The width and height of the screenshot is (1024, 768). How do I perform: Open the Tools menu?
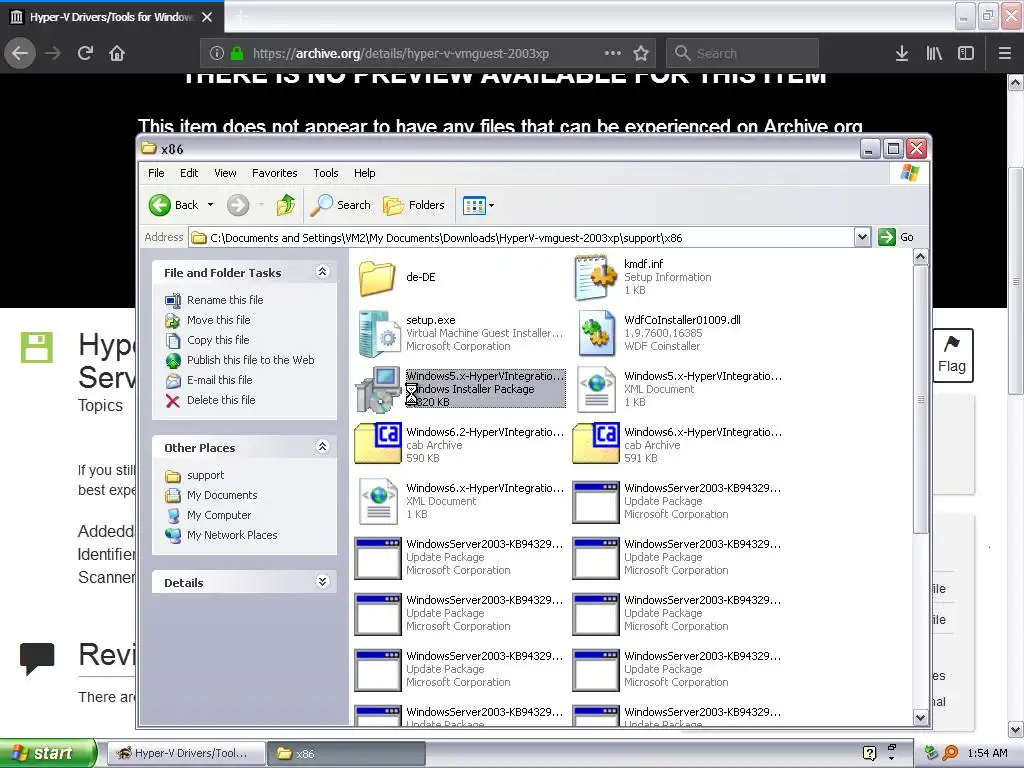click(325, 173)
